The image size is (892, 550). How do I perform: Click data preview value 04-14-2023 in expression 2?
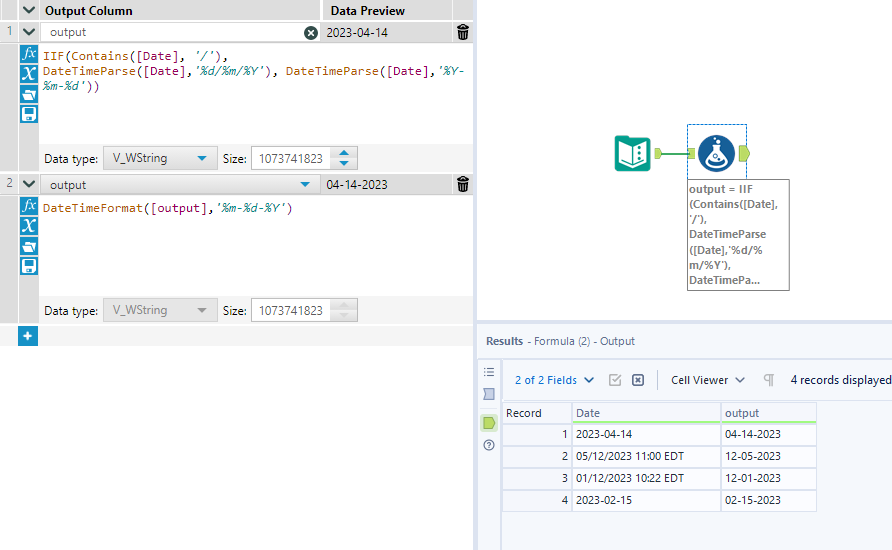point(357,184)
